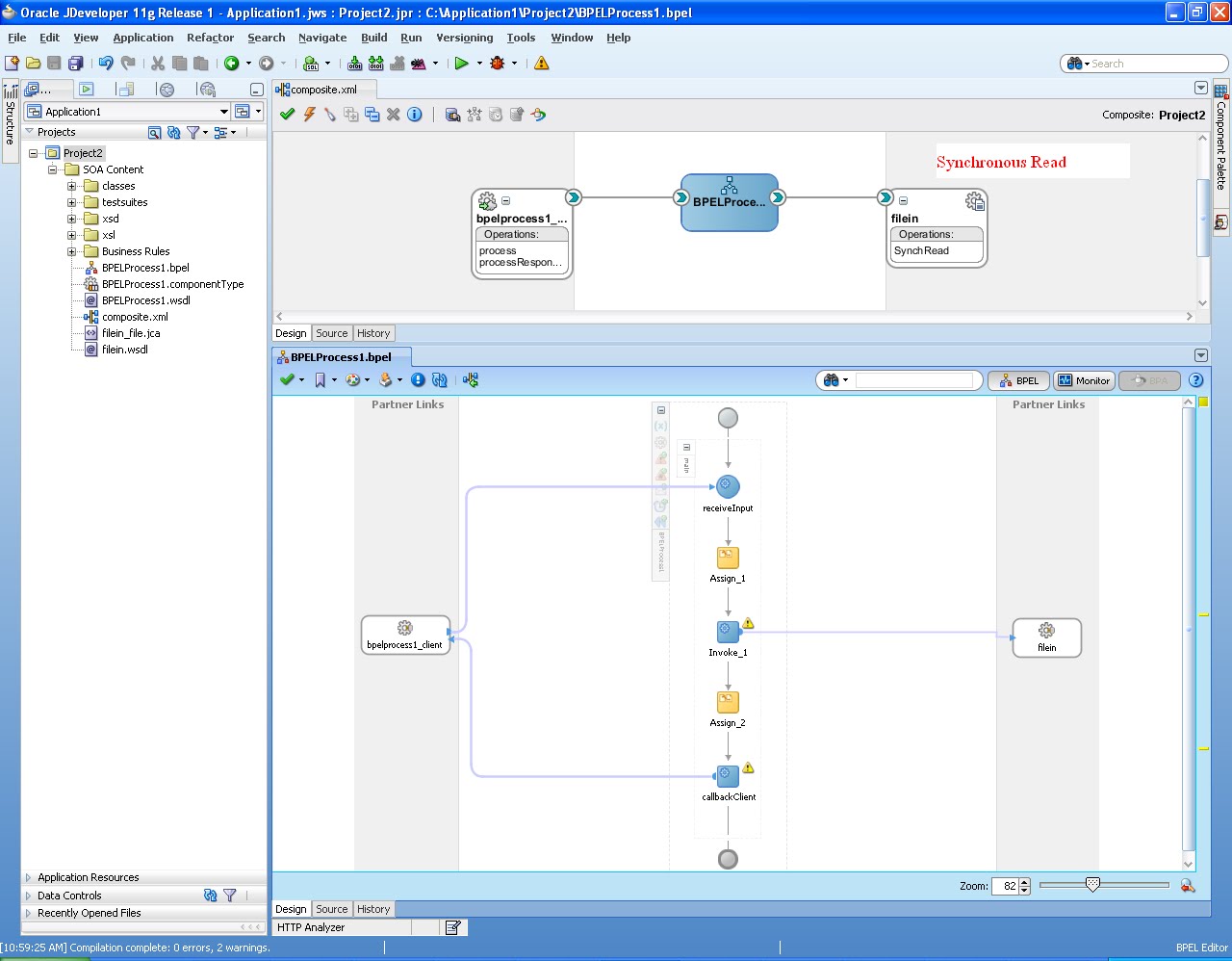Select the Invoke_1 activity icon
The width and height of the screenshot is (1232, 961).
pyautogui.click(x=728, y=632)
